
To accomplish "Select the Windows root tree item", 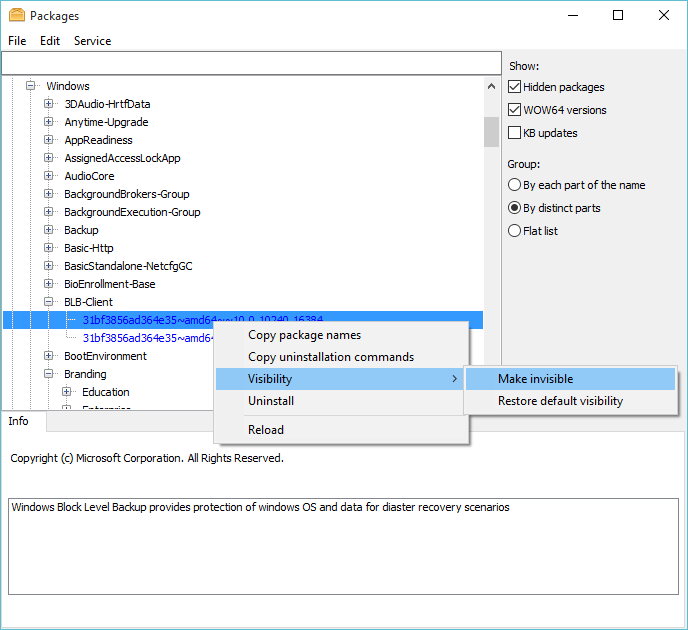I will pos(68,86).
